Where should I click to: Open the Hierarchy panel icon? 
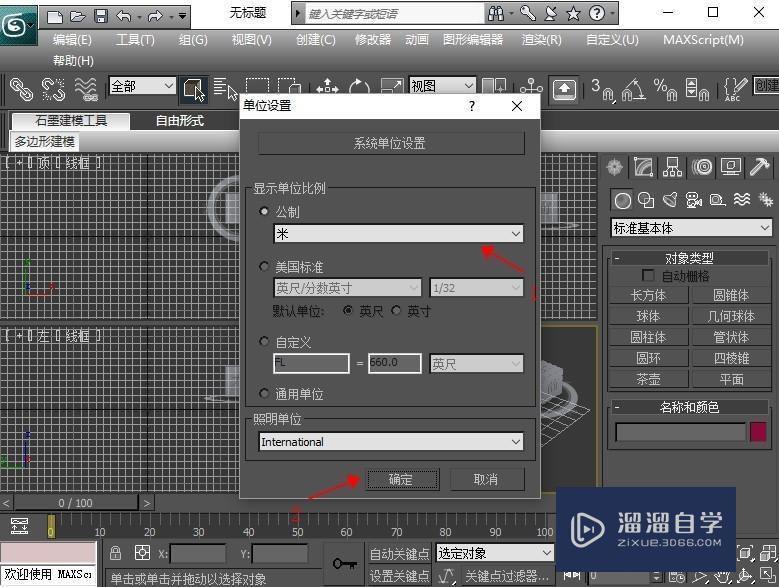672,167
